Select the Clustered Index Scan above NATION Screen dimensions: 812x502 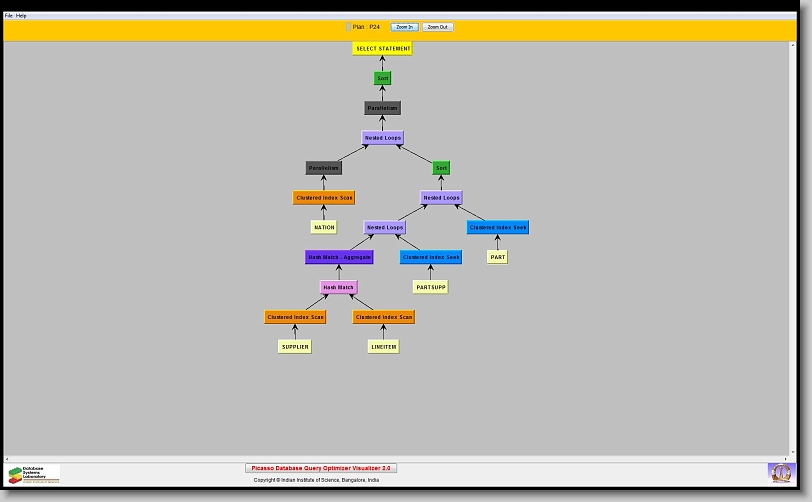click(324, 198)
